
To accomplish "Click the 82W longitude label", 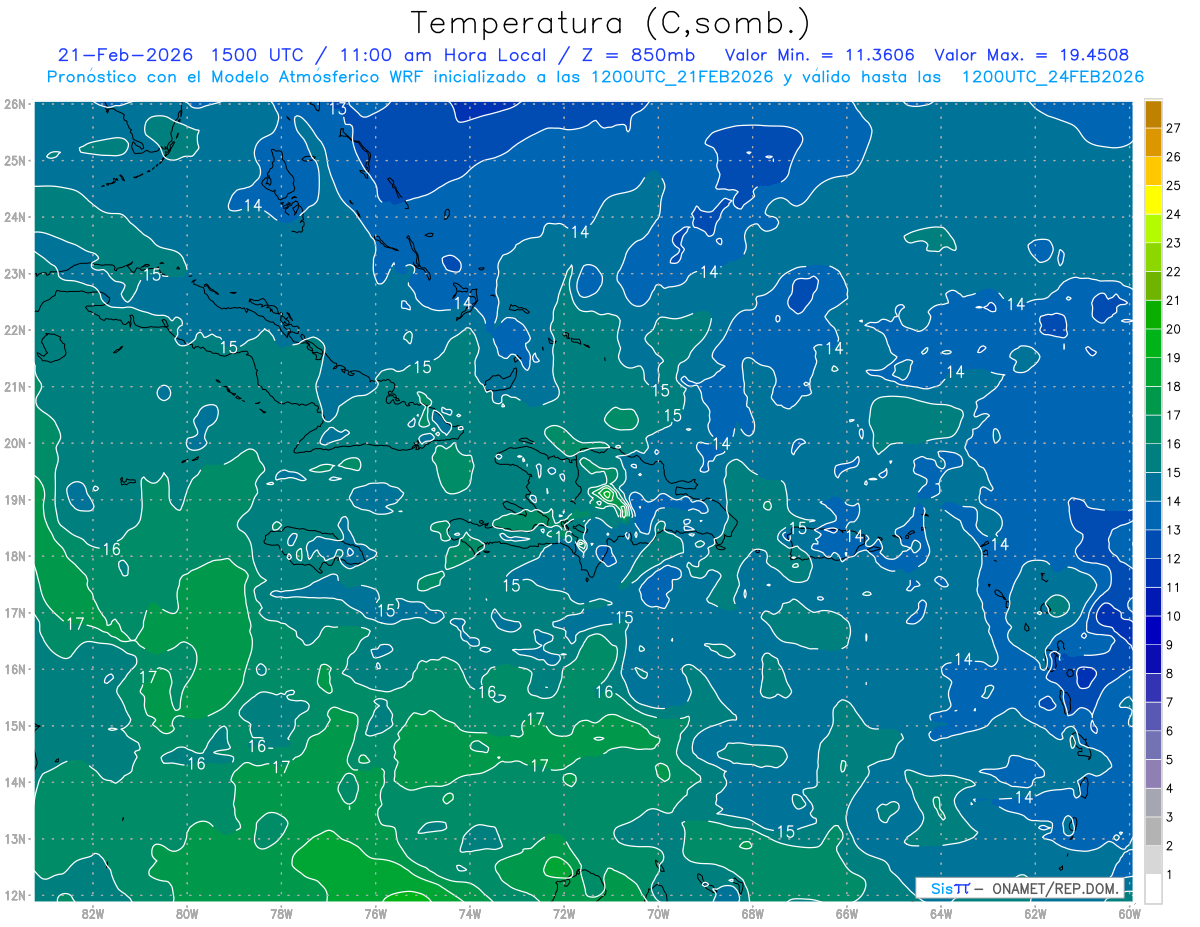I will (x=93, y=914).
